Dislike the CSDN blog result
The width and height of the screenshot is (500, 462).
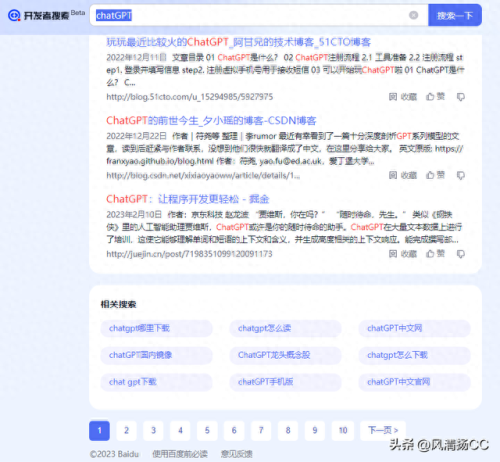coord(461,175)
